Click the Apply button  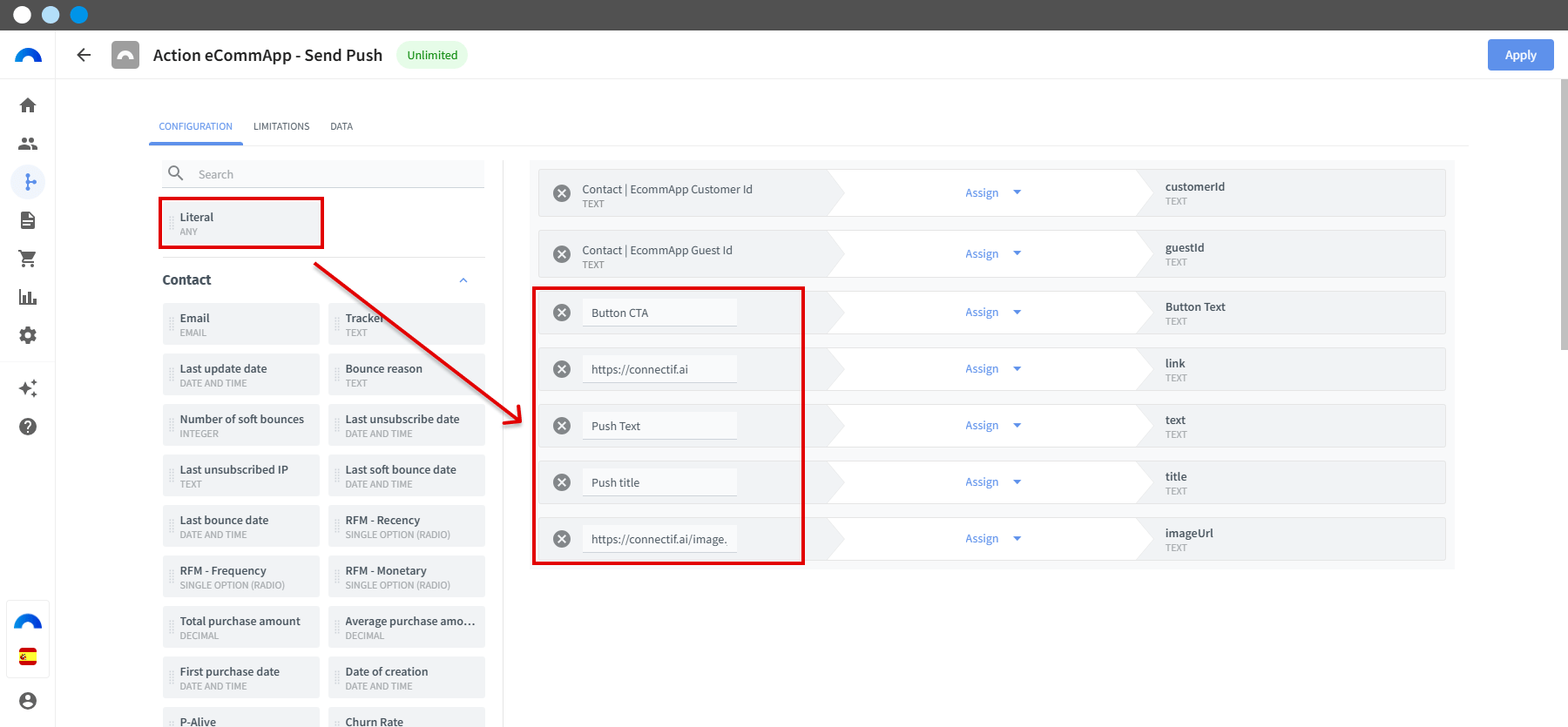tap(1520, 55)
